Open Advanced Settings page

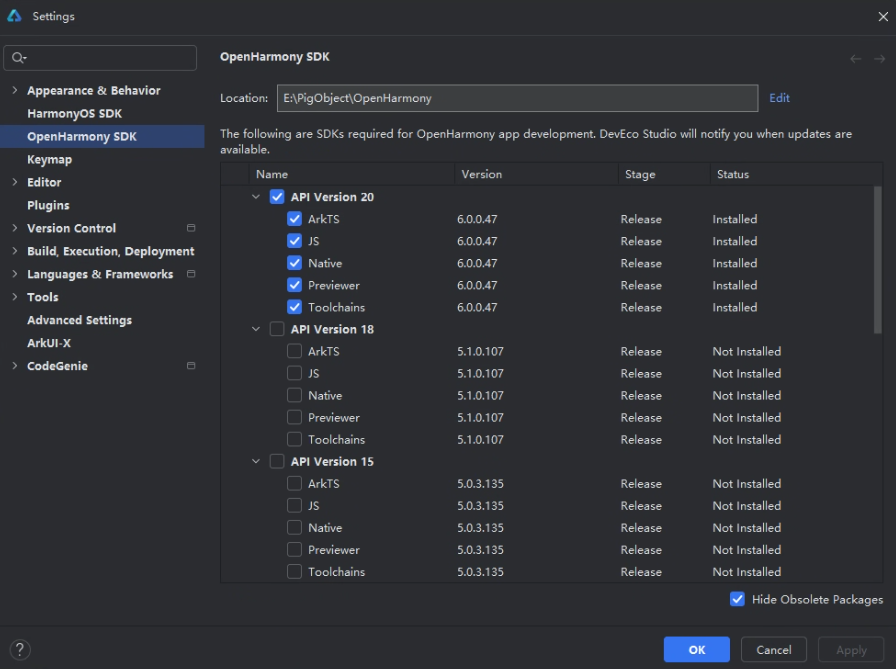click(79, 320)
